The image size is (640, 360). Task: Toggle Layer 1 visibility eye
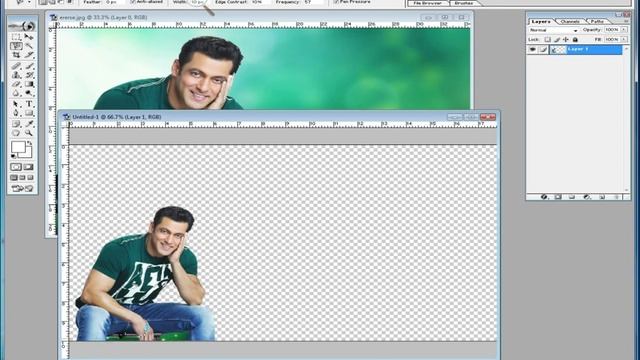[533, 49]
